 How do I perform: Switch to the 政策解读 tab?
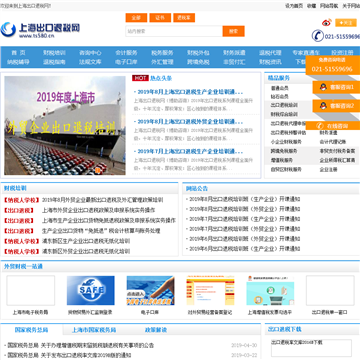[156, 330]
